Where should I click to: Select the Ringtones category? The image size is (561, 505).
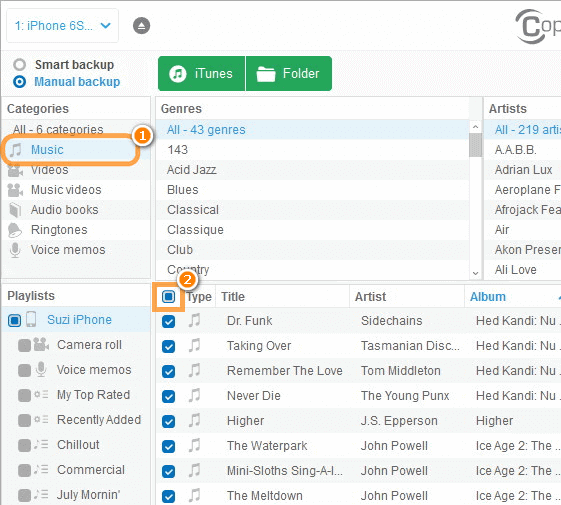(76, 230)
